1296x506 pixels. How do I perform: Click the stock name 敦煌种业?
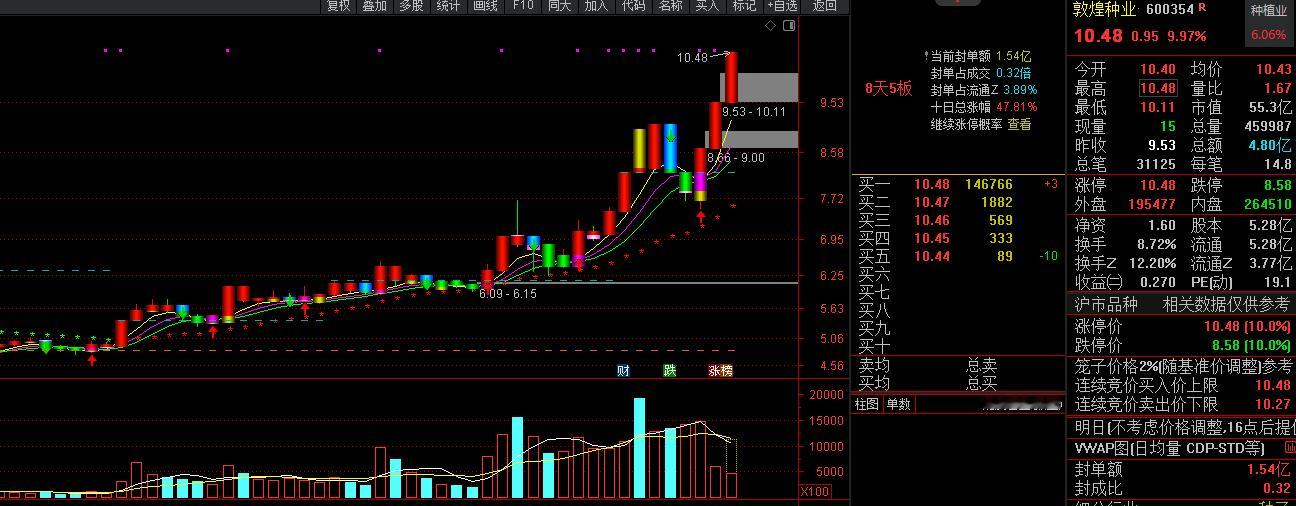pyautogui.click(x=1105, y=10)
